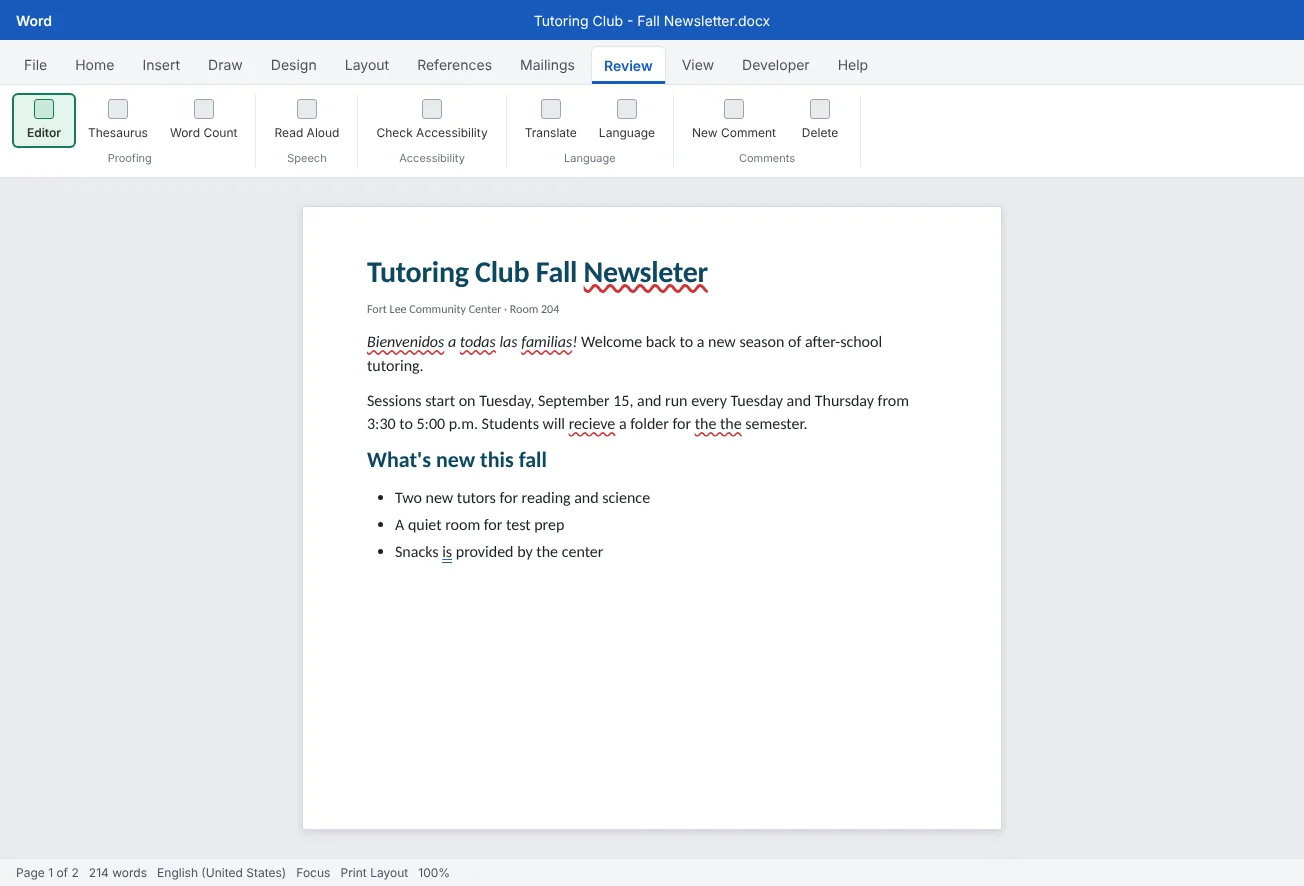Open the Editor proofing tool
The image size is (1304, 886).
(x=44, y=120)
